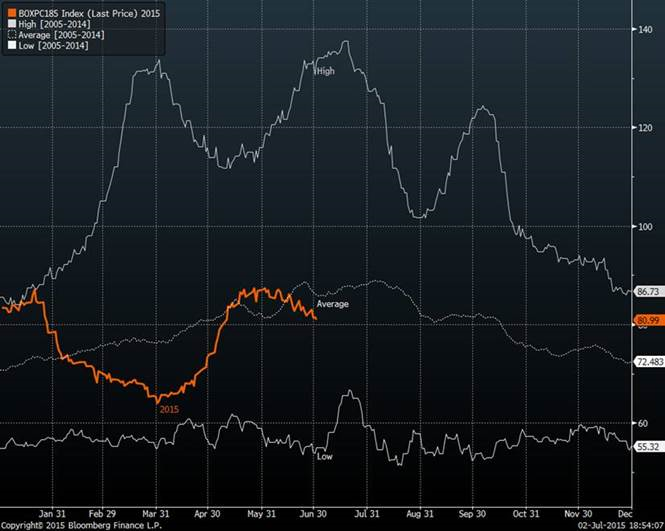
Task: Click the Low [2005-2014] legend swatch
Action: click(x=12, y=45)
